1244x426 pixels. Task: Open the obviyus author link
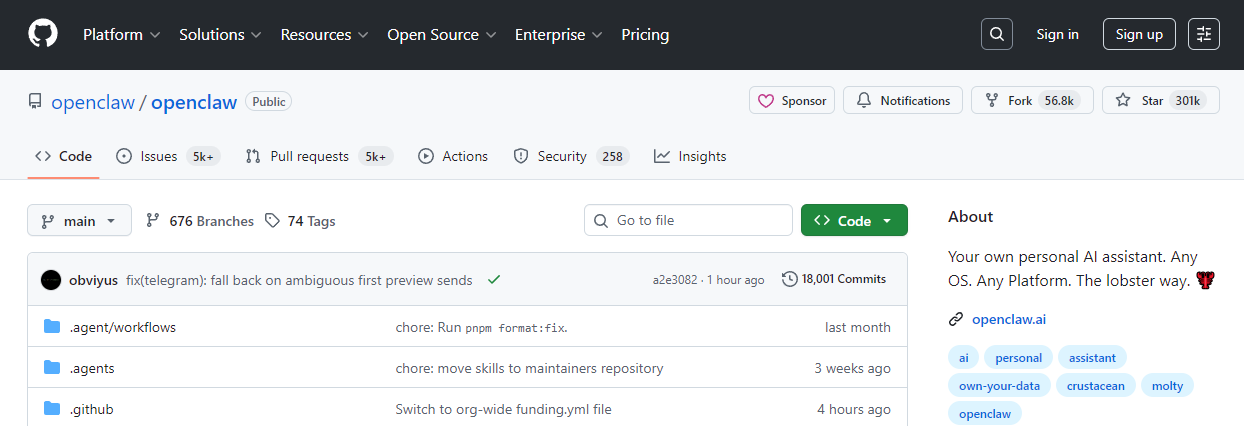94,280
